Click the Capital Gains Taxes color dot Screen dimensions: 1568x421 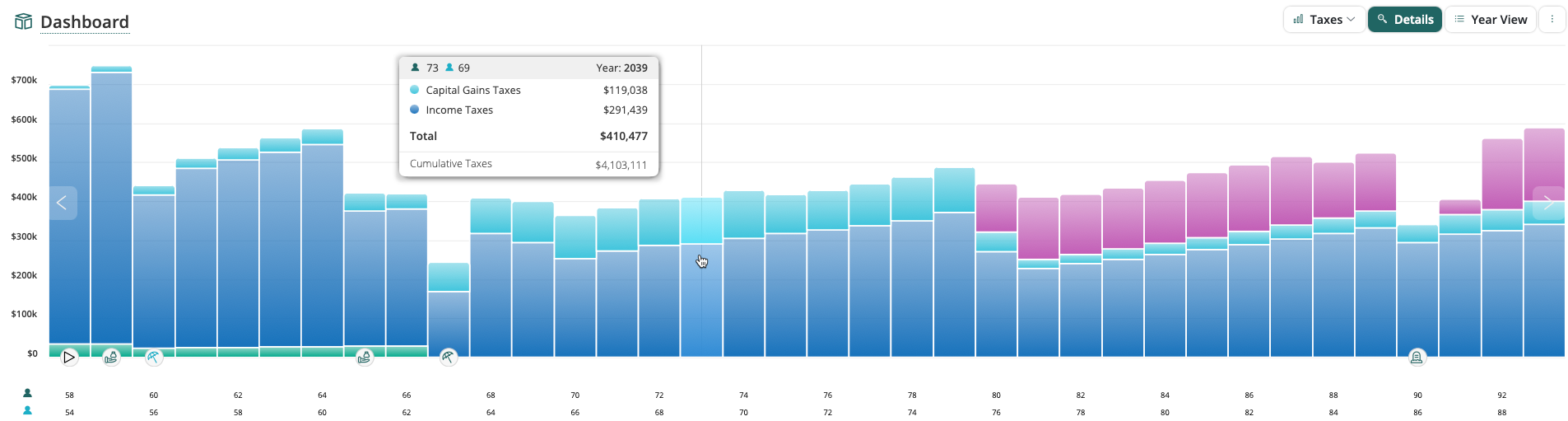pos(415,90)
